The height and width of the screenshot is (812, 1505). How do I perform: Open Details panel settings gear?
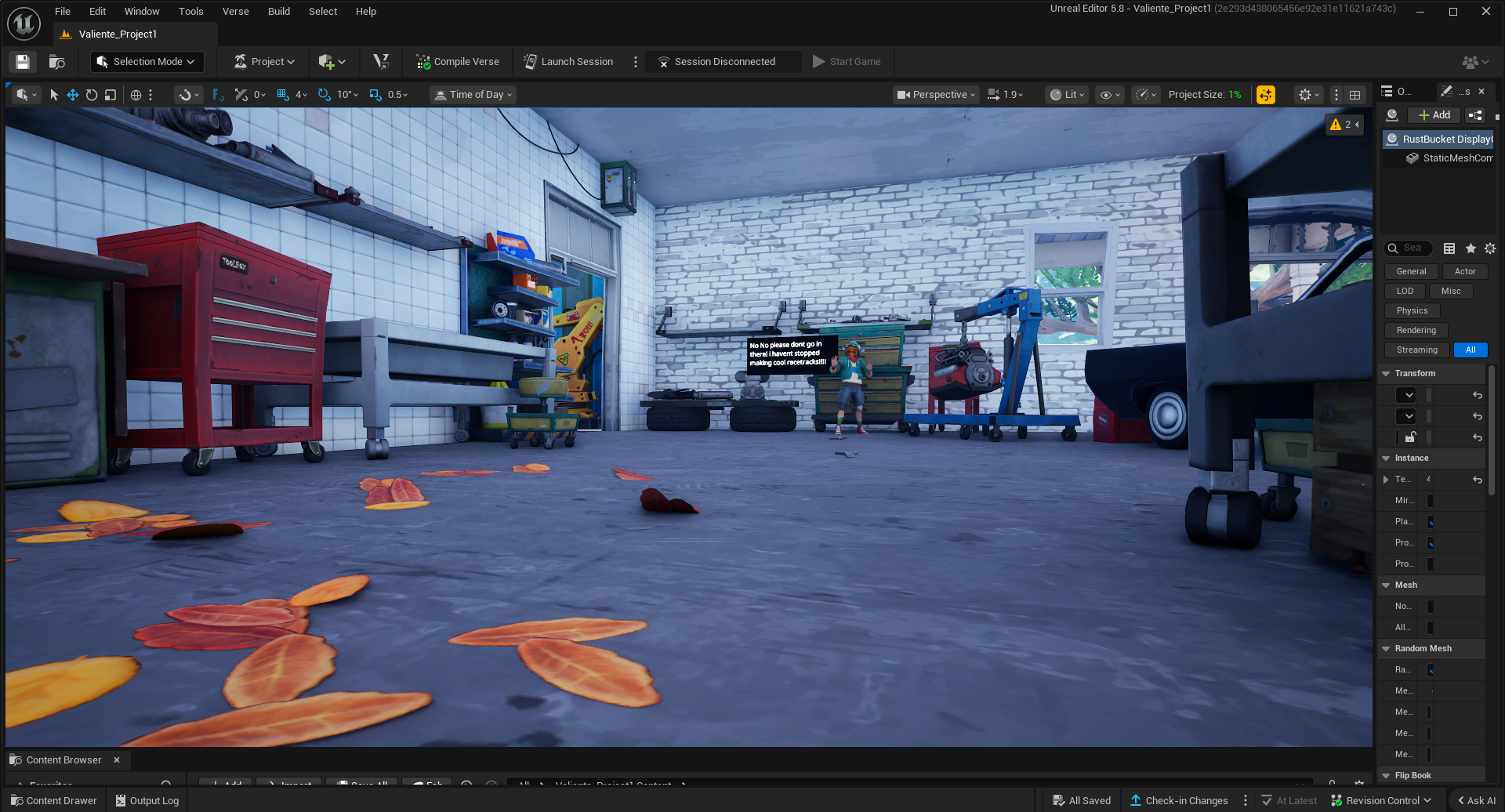(x=1490, y=248)
